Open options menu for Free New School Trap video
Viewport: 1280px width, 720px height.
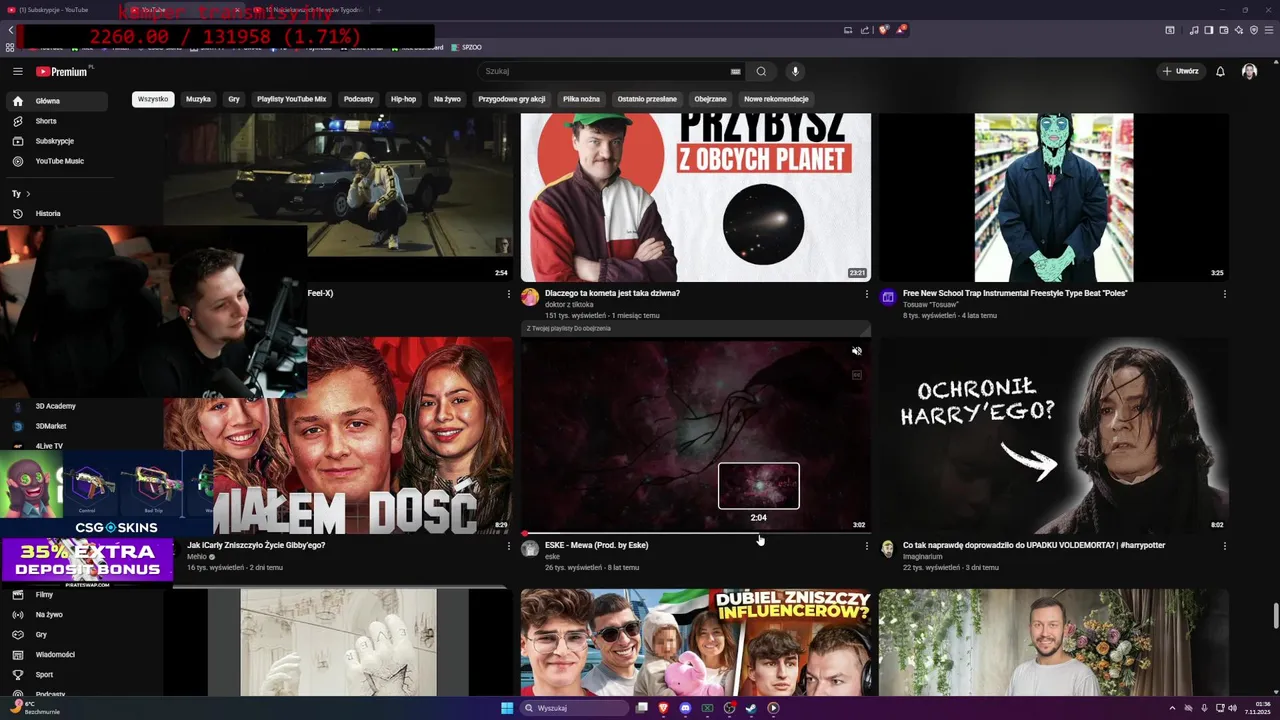1225,294
